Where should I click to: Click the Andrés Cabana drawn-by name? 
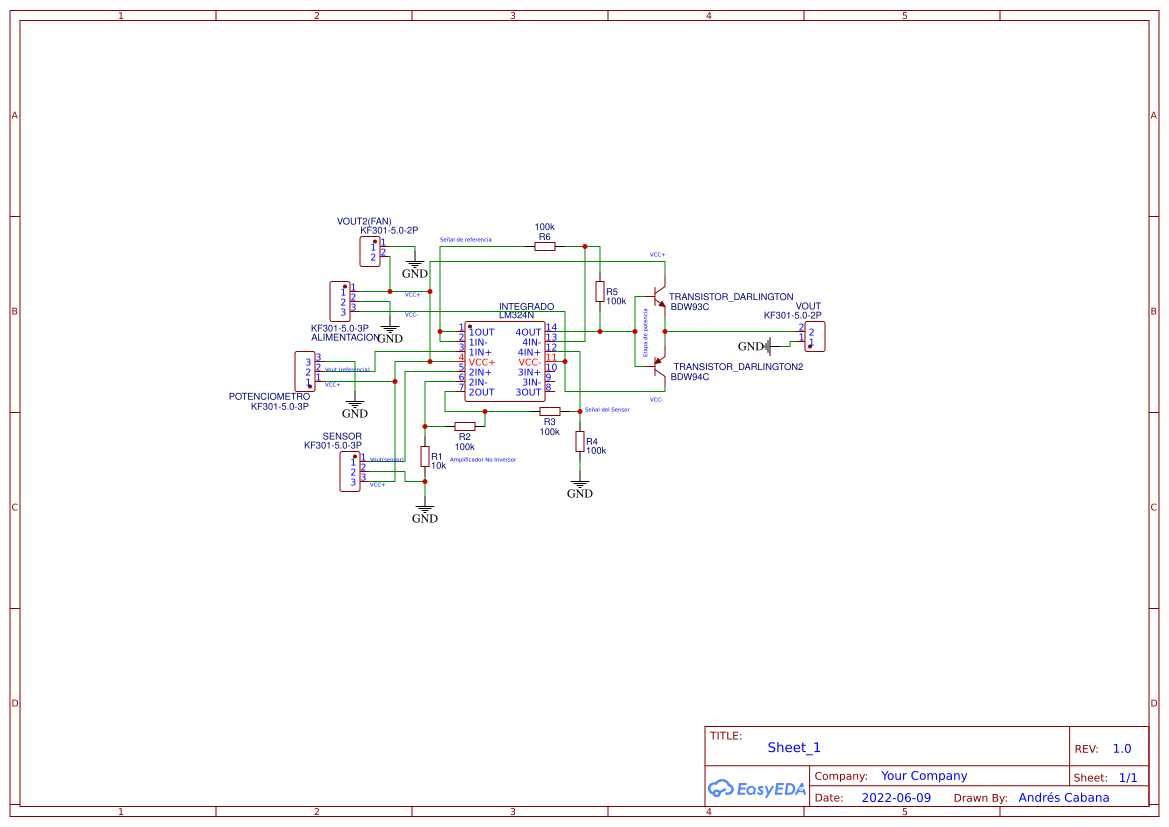[x=1063, y=797]
